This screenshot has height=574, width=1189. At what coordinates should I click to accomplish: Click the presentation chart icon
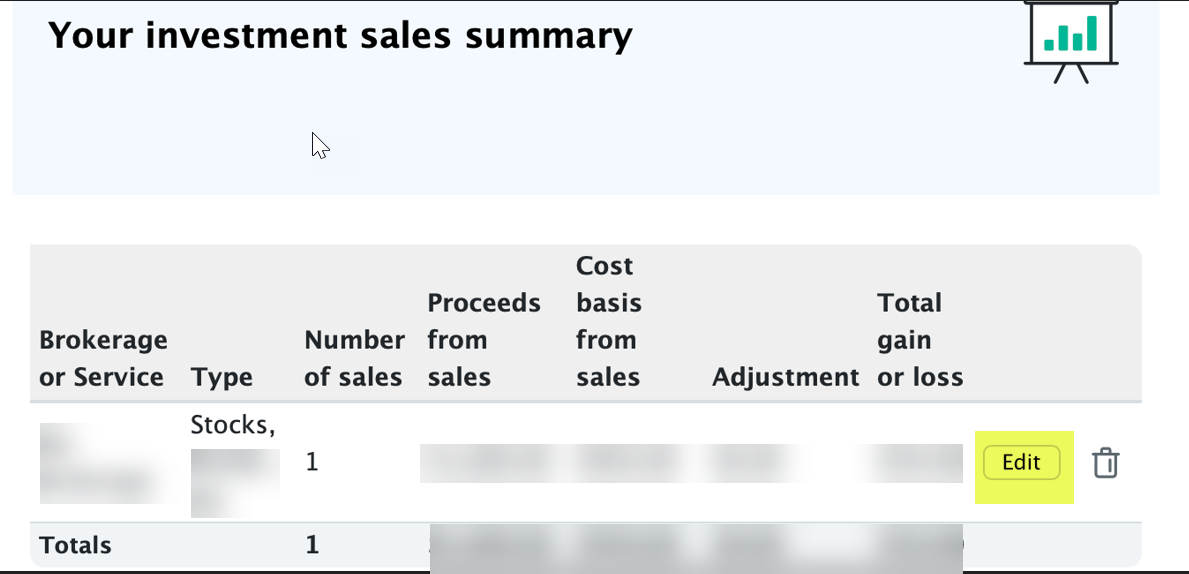[x=1071, y=42]
